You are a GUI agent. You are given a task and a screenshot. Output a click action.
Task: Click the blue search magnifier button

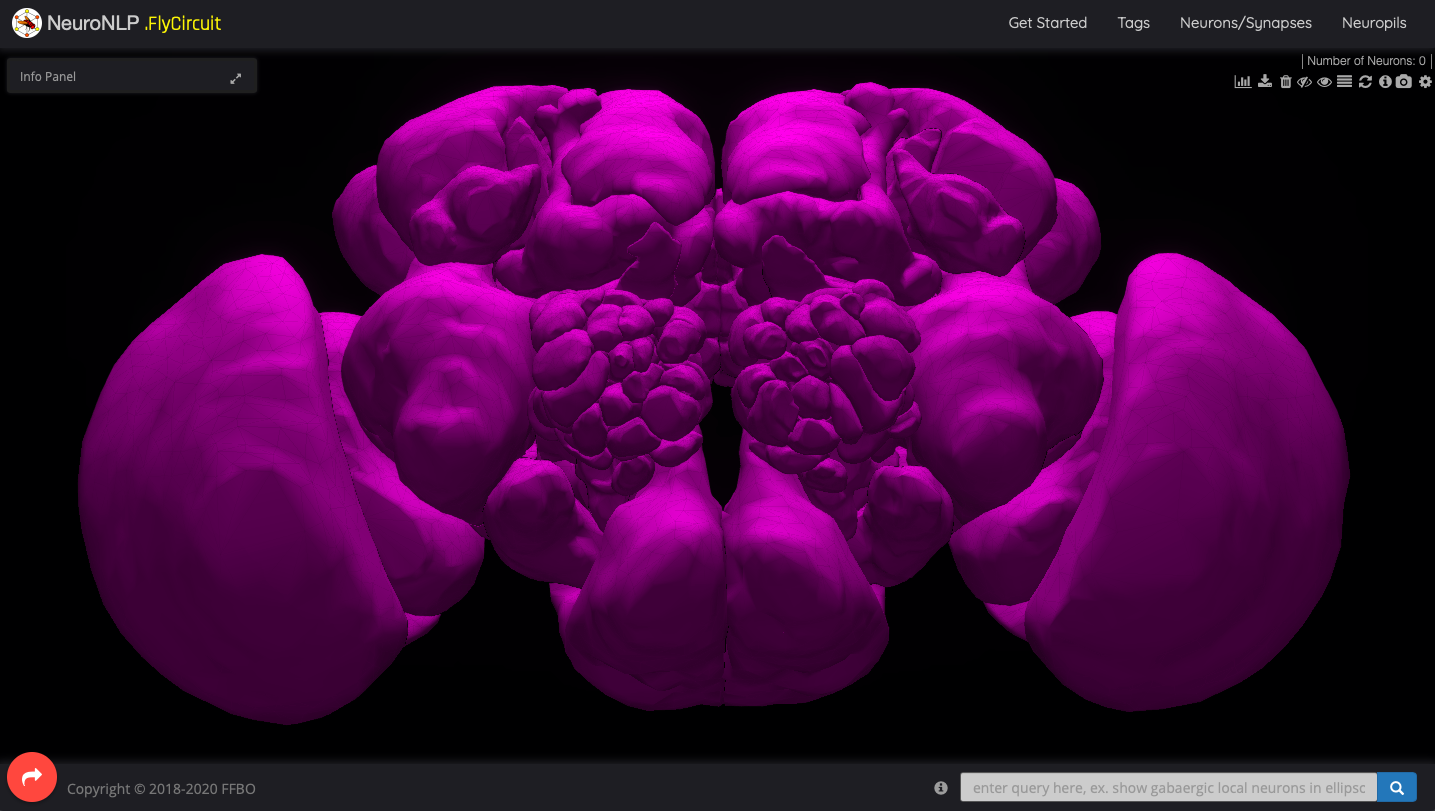(1396, 788)
